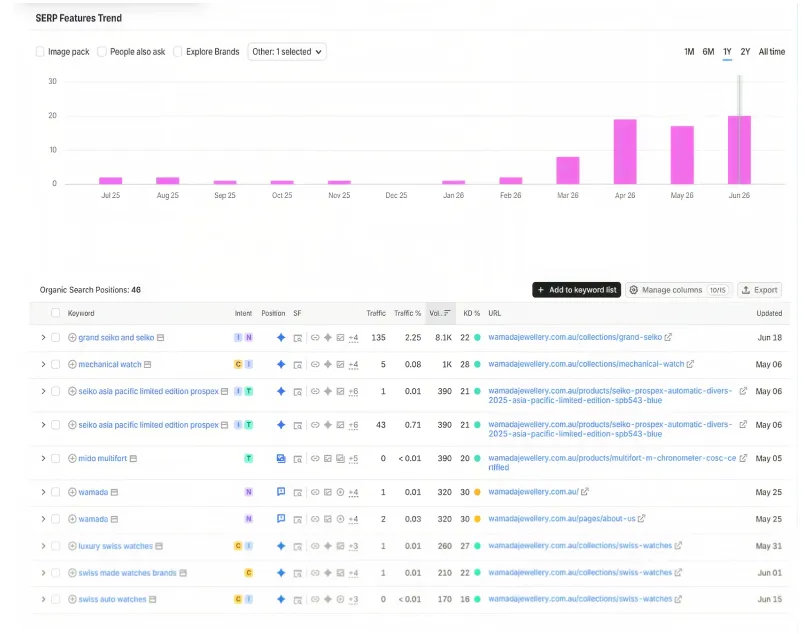The height and width of the screenshot is (634, 810).
Task: Select the 1Y time range
Action: point(727,52)
